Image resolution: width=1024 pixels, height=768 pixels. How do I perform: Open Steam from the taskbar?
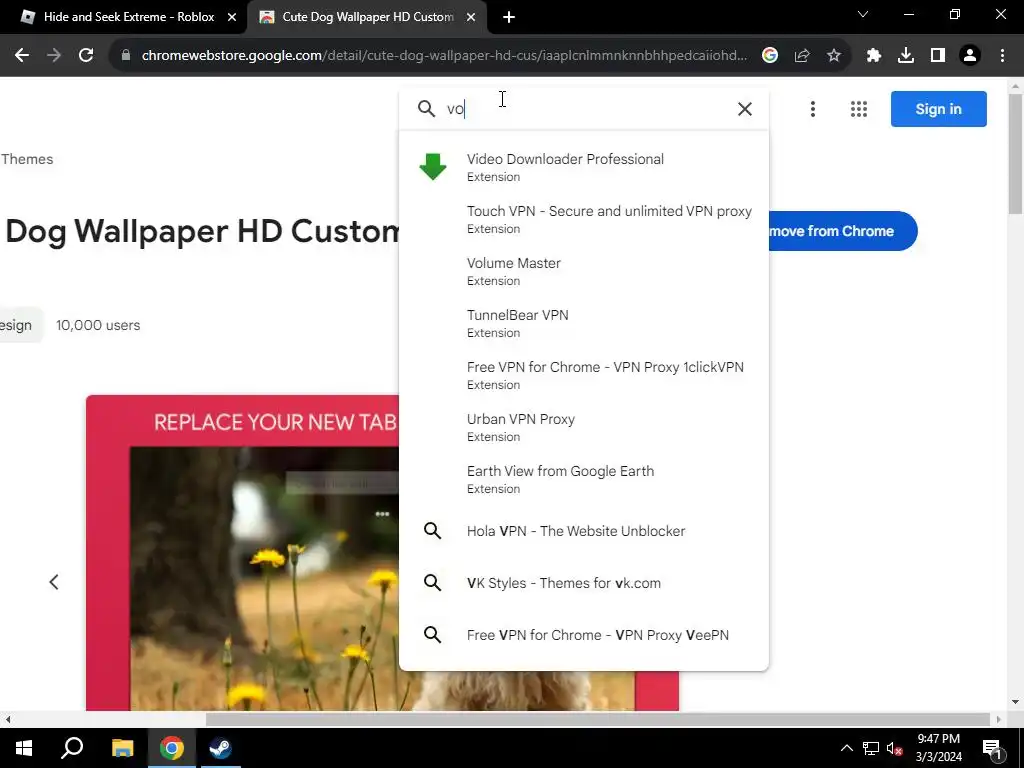(x=220, y=748)
